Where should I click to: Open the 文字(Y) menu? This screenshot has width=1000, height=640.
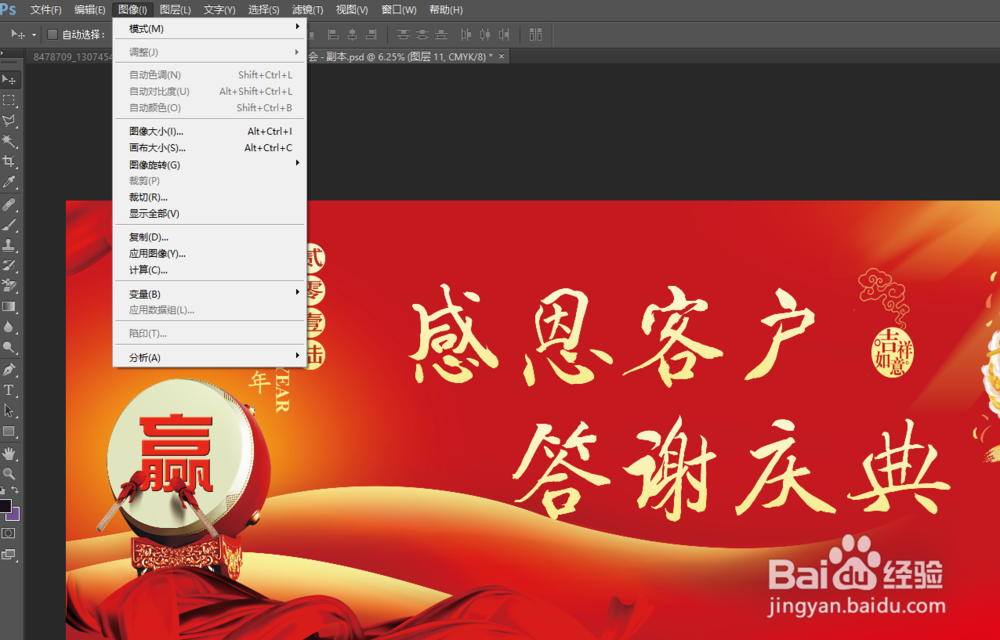(219, 10)
